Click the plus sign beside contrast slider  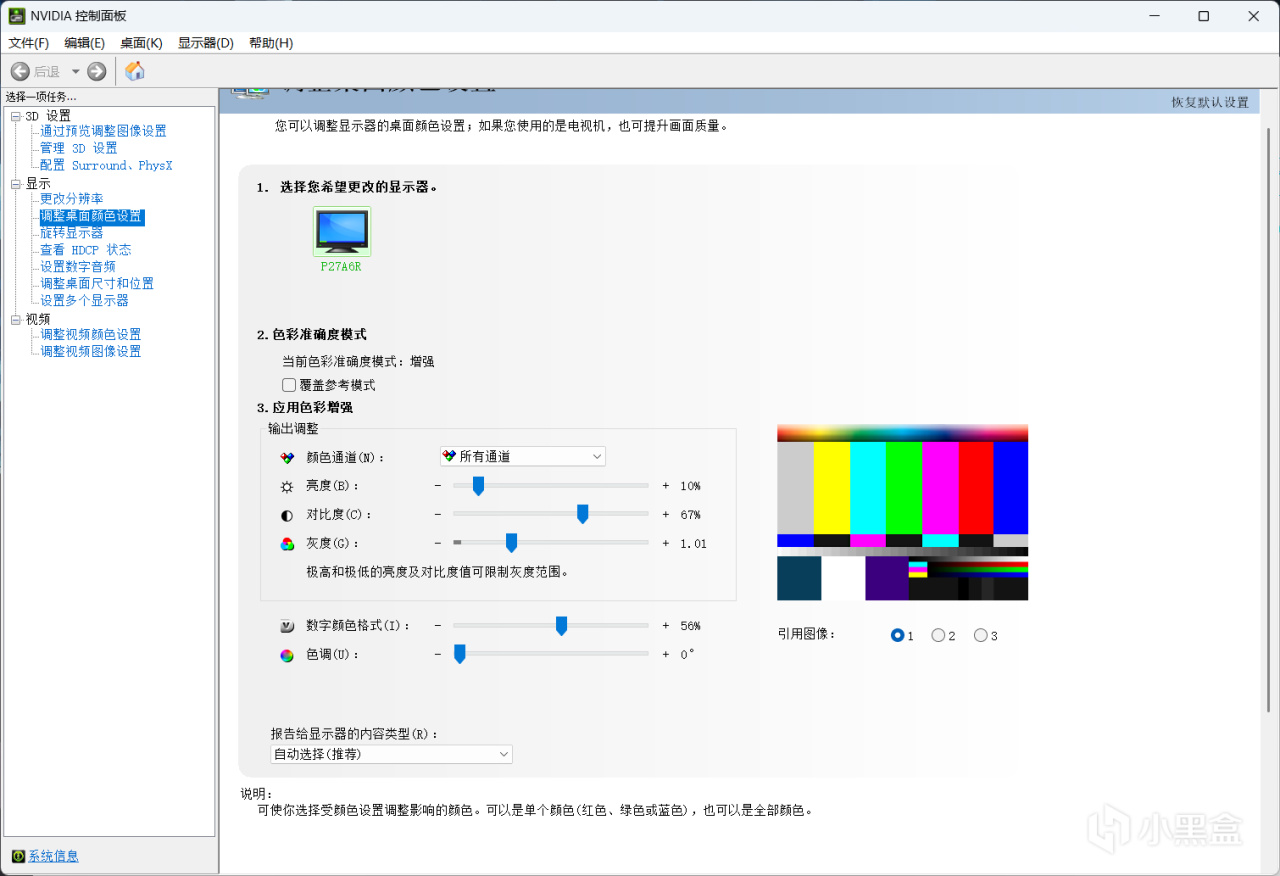point(666,515)
